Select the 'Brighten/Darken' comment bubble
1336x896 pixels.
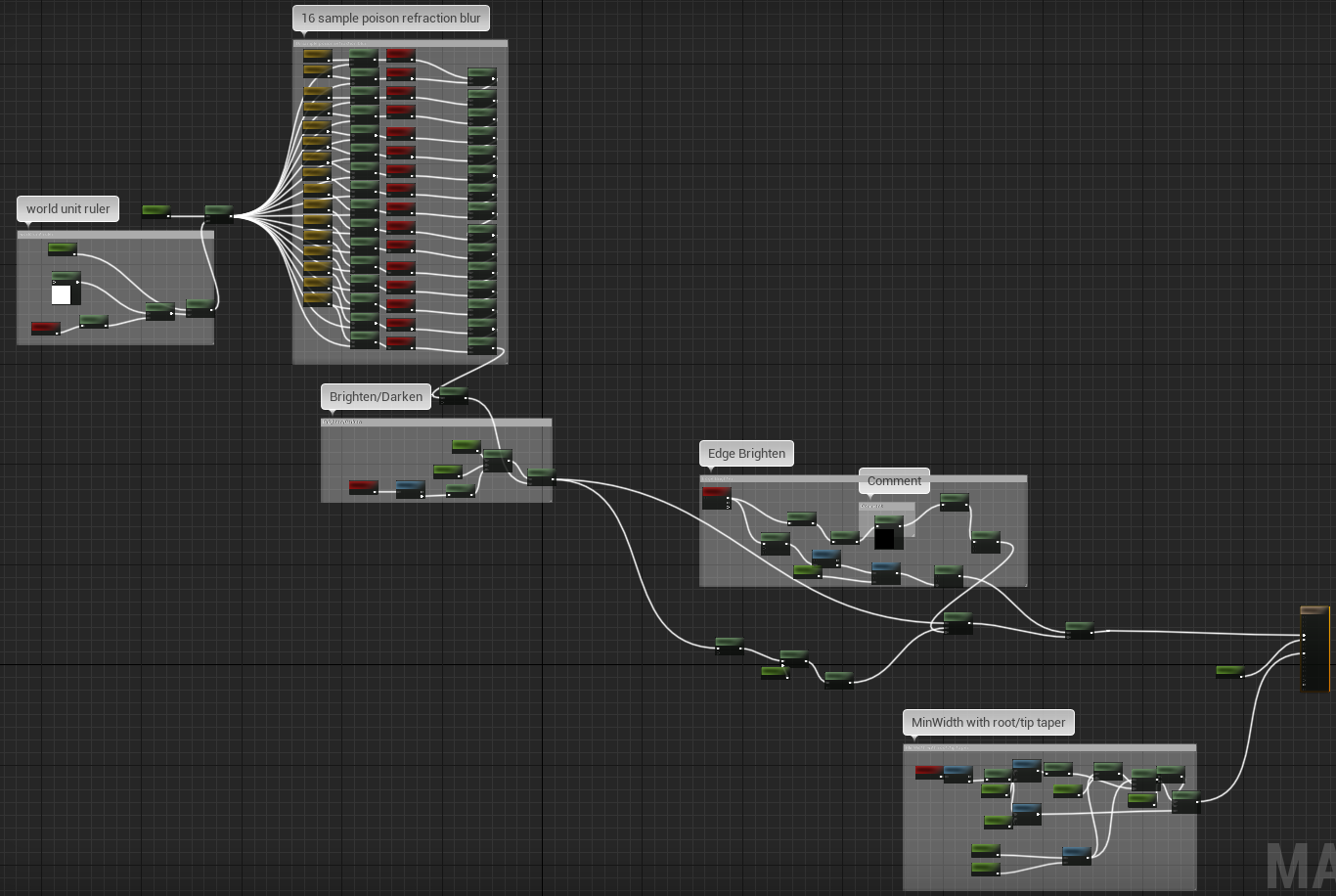click(376, 396)
